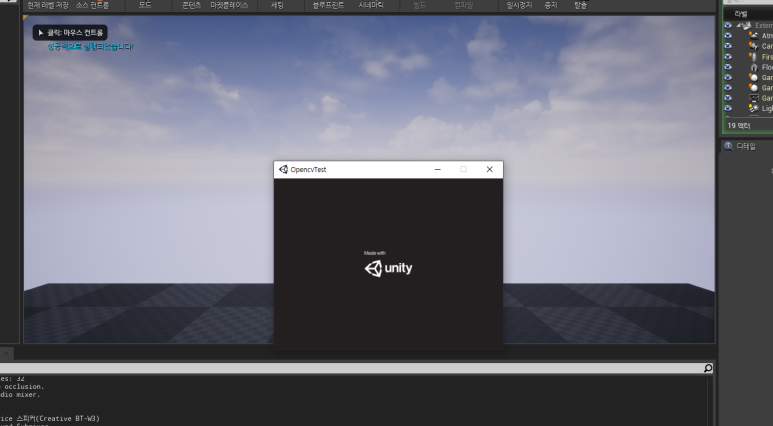Pause play session with 일시정지
This screenshot has height=426, width=773.
tap(519, 5)
